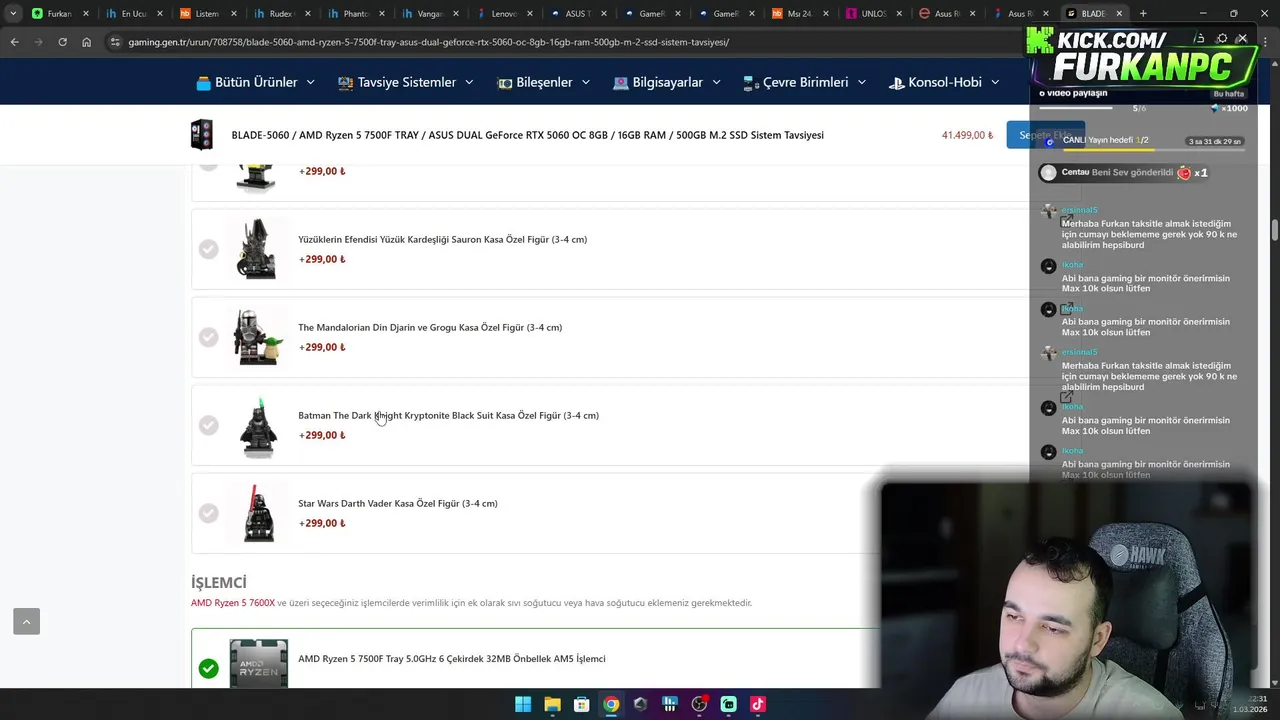Viewport: 1280px width, 720px height.
Task: View site information icon in address bar
Action: tap(115, 42)
